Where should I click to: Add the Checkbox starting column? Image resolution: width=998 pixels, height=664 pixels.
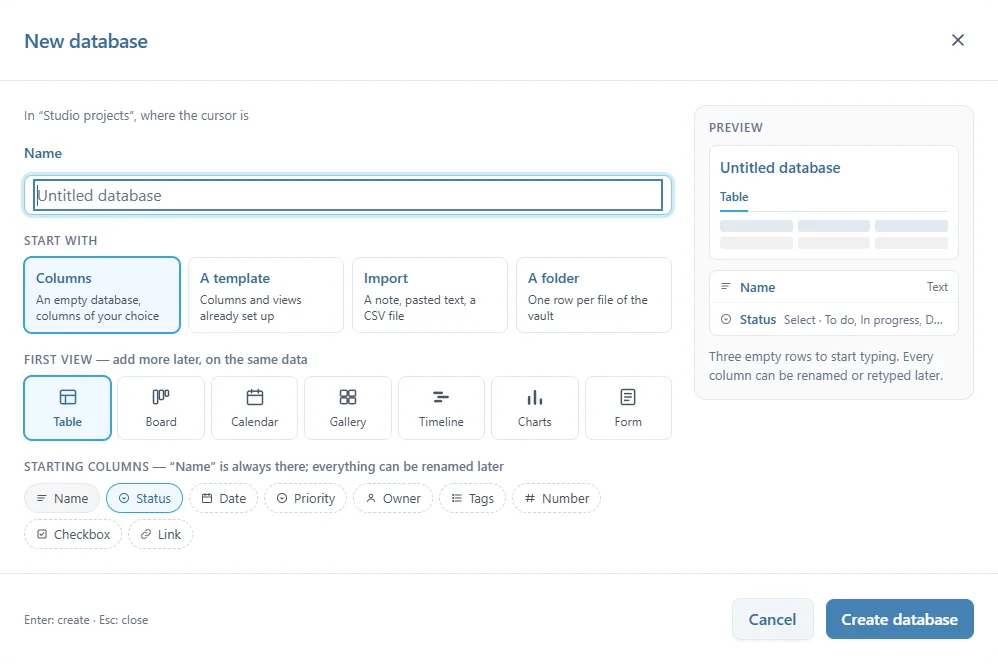click(73, 534)
